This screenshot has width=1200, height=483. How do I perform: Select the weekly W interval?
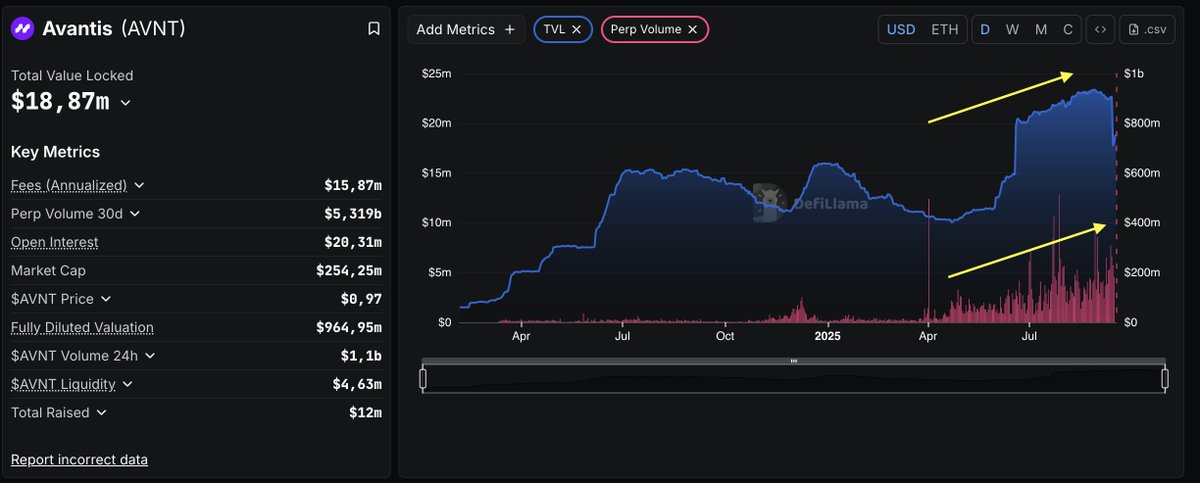(x=1013, y=29)
